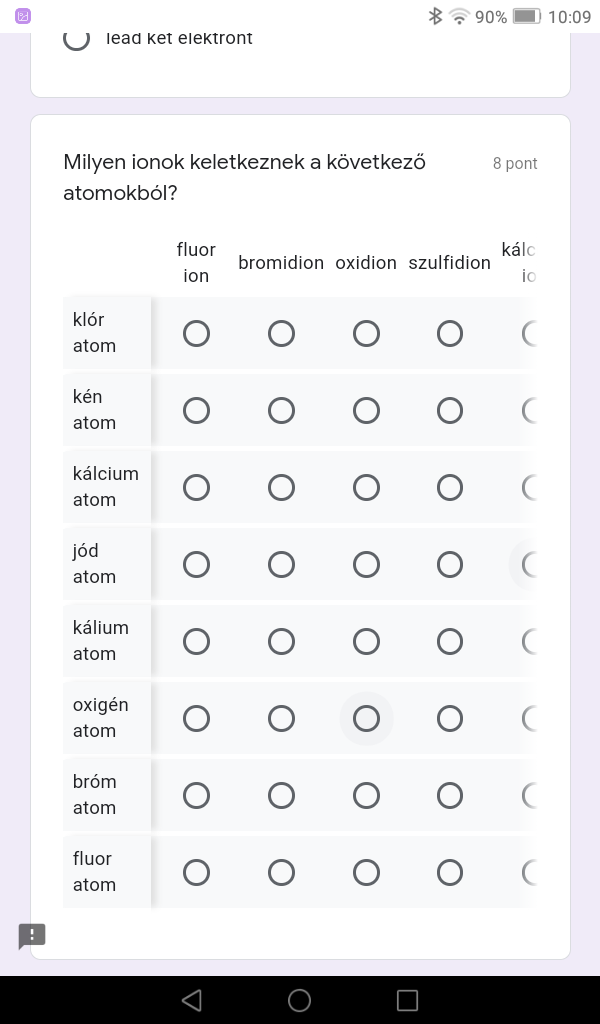Image resolution: width=600 pixels, height=1024 pixels.
Task: Tap the oxidion column header
Action: [366, 263]
